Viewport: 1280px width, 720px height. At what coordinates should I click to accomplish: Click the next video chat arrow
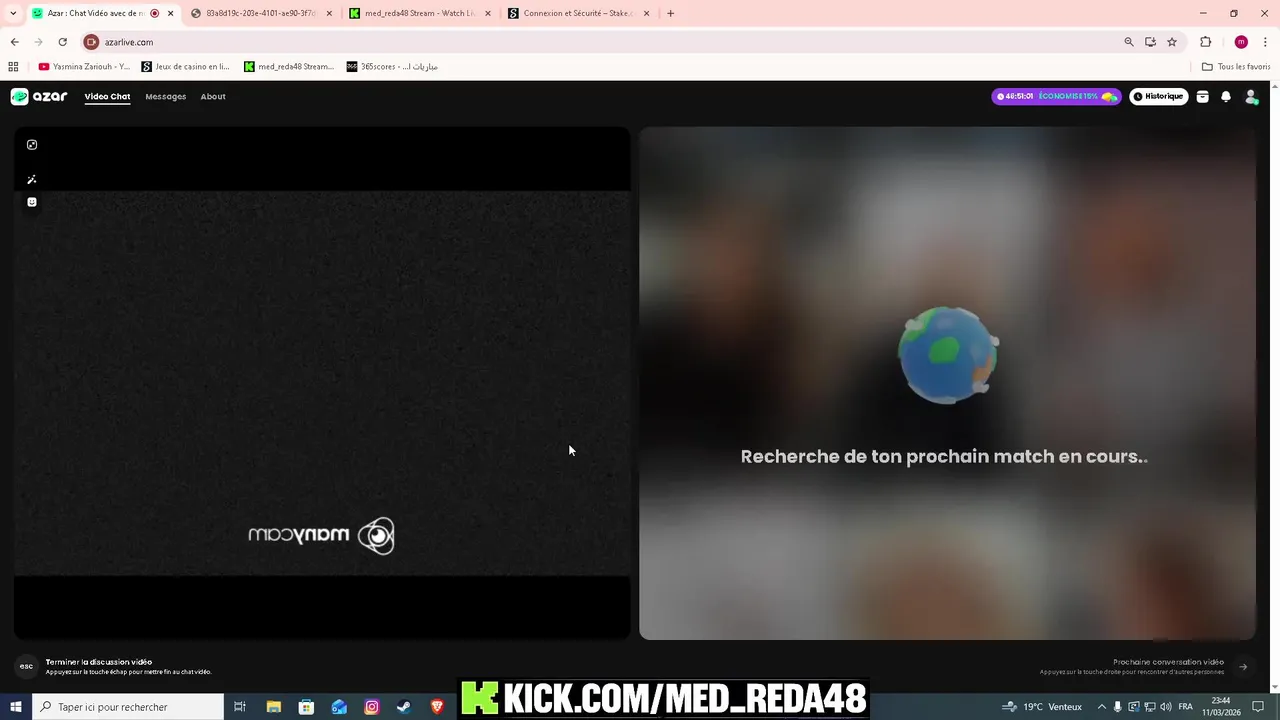1243,667
